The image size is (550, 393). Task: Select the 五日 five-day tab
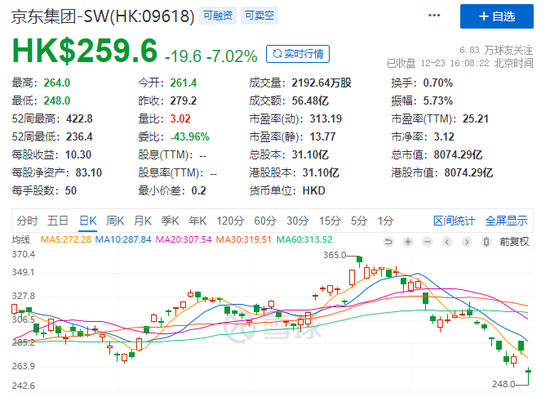[58, 221]
